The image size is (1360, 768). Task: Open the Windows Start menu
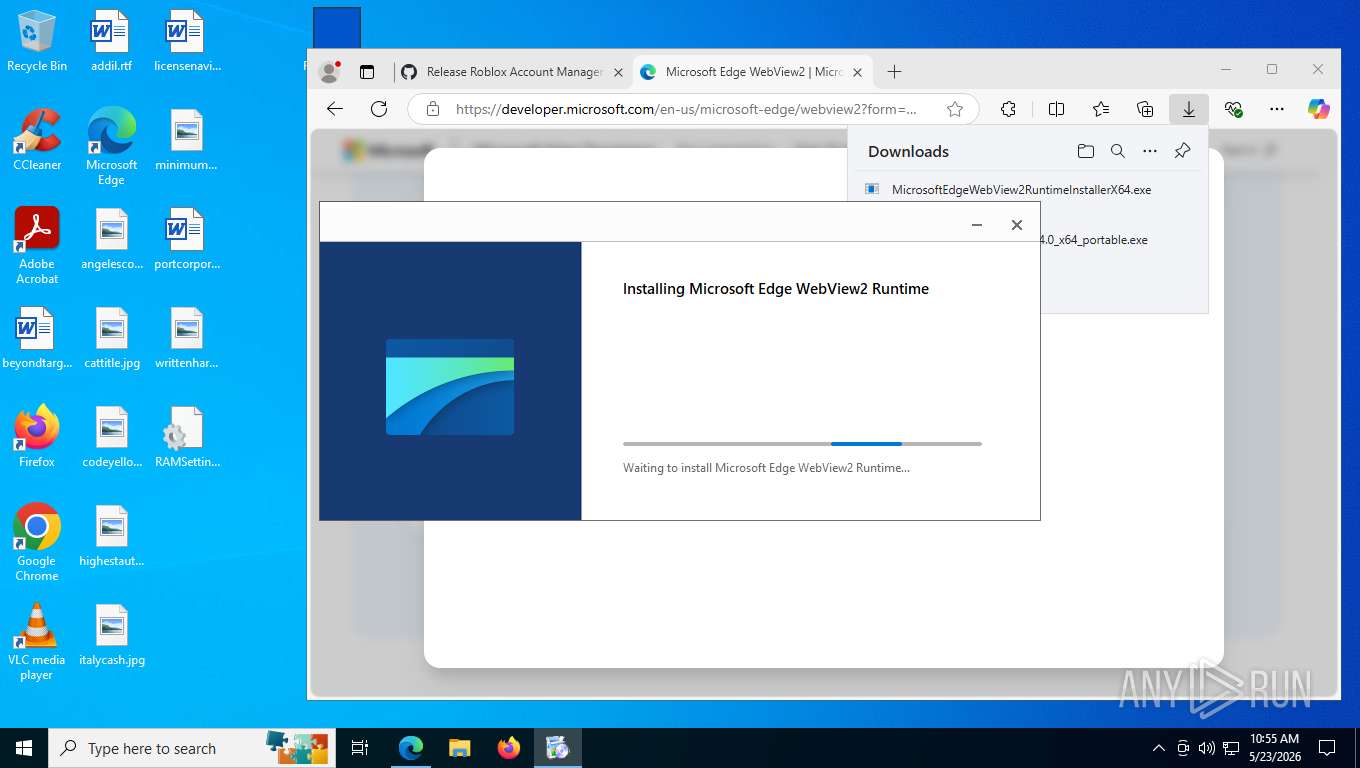click(24, 748)
